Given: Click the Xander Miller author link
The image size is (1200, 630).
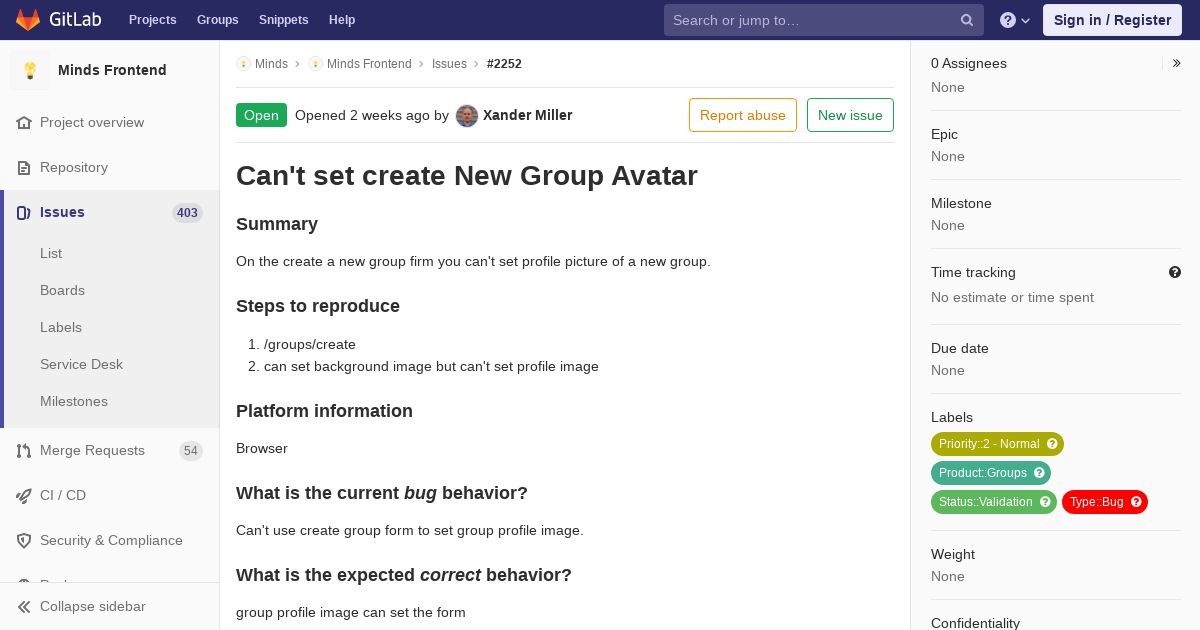Looking at the screenshot, I should 528,115.
